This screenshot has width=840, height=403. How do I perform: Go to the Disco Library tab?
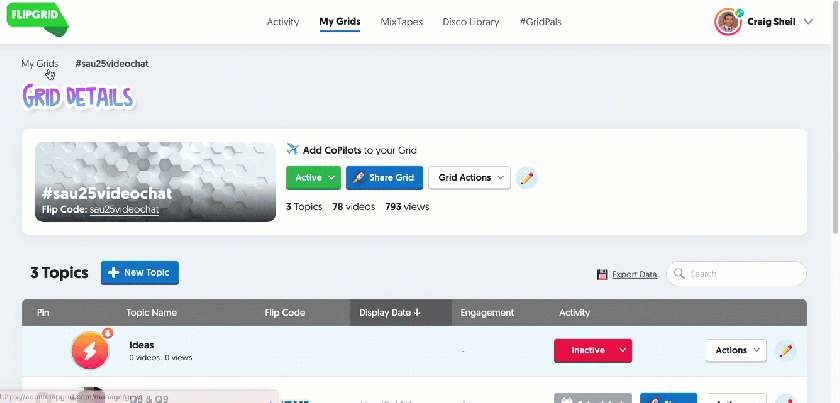(471, 21)
